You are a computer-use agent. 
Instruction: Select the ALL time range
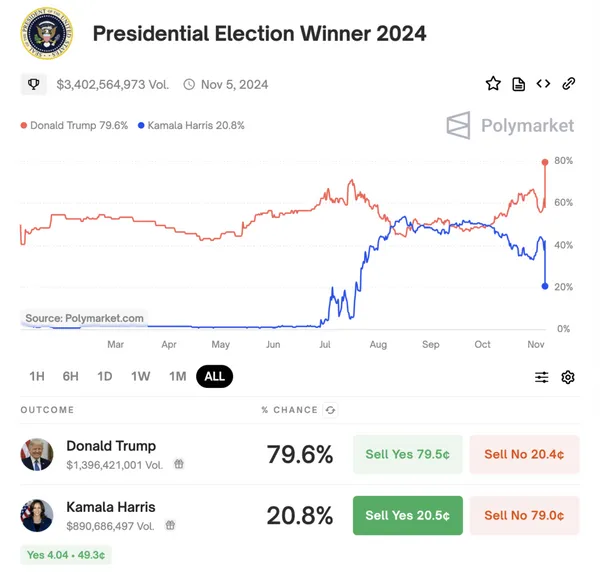(x=214, y=377)
